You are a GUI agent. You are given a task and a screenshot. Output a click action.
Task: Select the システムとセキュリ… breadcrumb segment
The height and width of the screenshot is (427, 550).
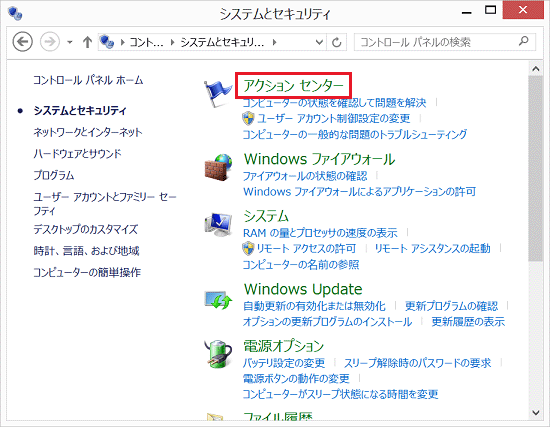[222, 42]
